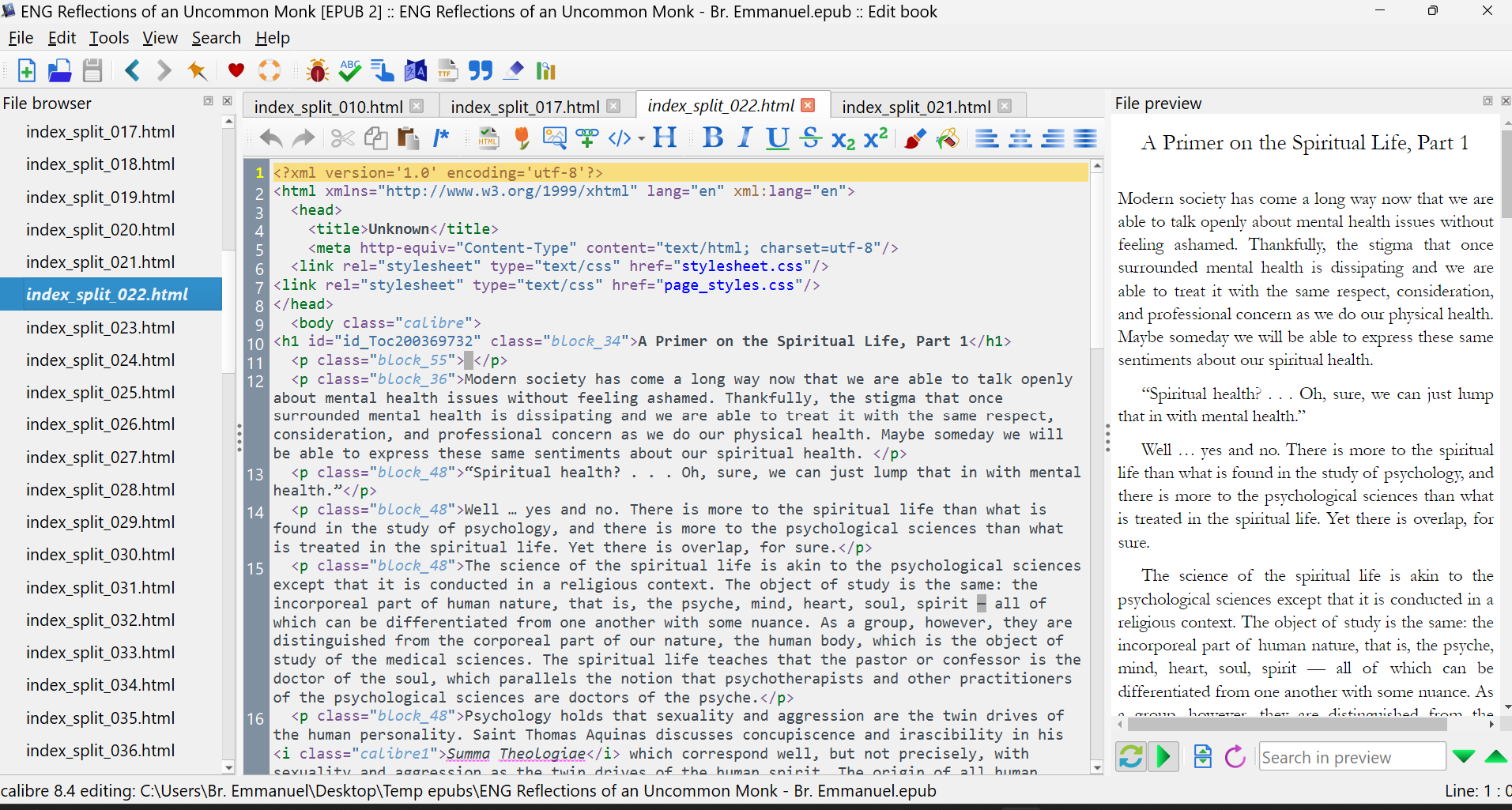This screenshot has width=1512, height=810.
Task: Click the TTF embed fonts icon
Action: tap(447, 71)
